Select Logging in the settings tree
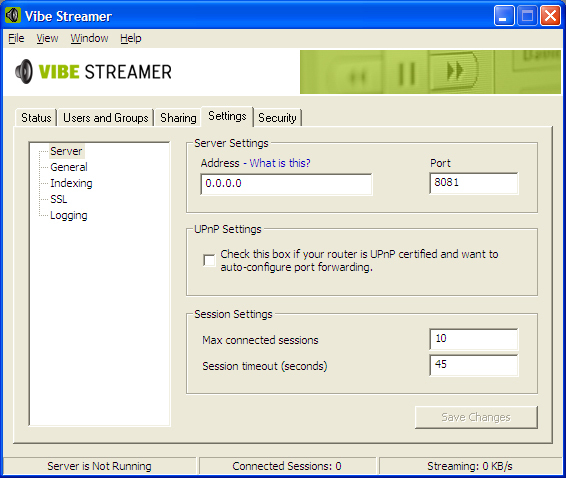This screenshot has width=566, height=478. click(69, 215)
